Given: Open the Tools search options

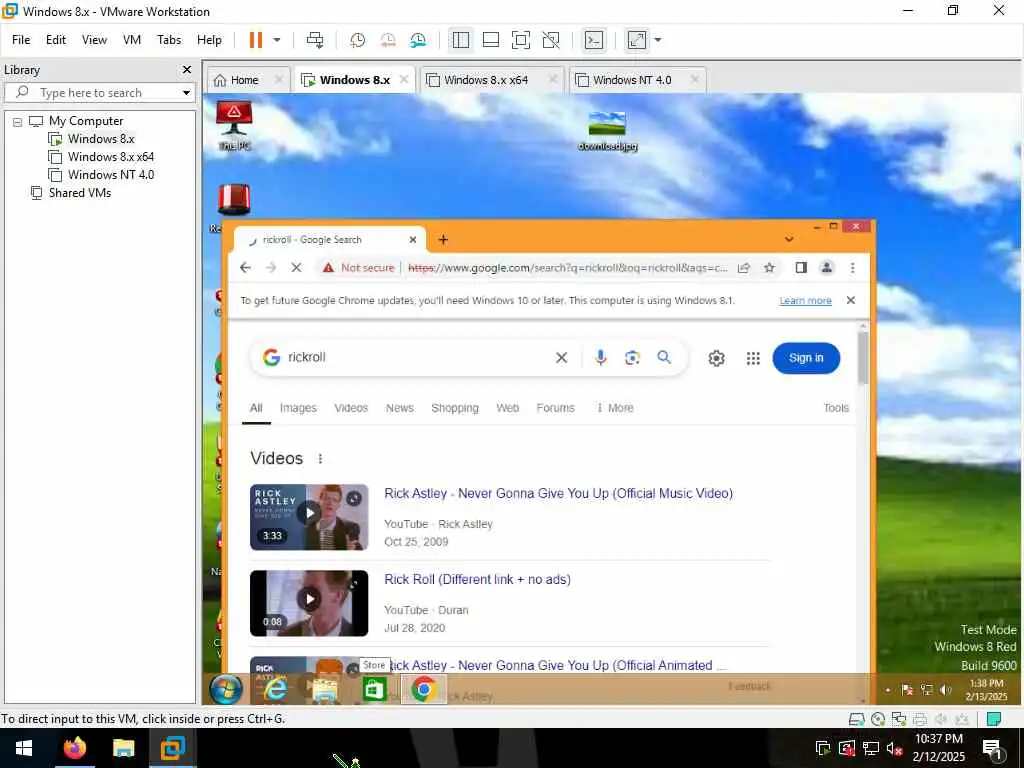Looking at the screenshot, I should (x=836, y=408).
